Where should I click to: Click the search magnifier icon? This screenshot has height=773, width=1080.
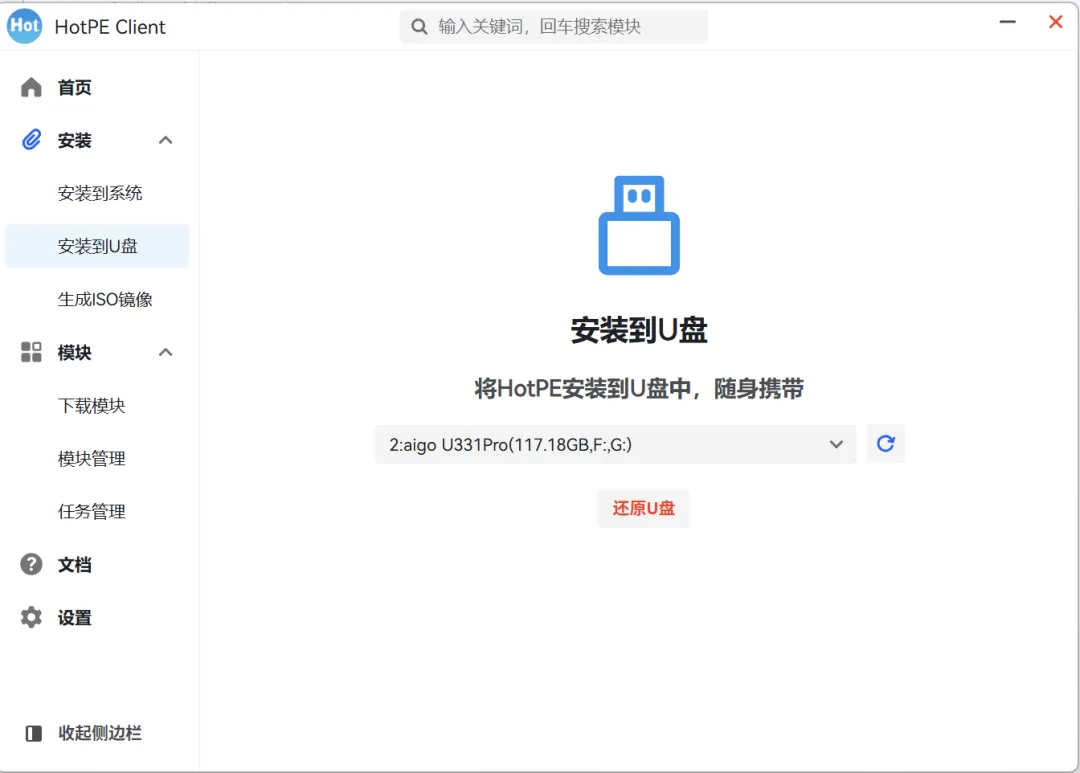[419, 27]
